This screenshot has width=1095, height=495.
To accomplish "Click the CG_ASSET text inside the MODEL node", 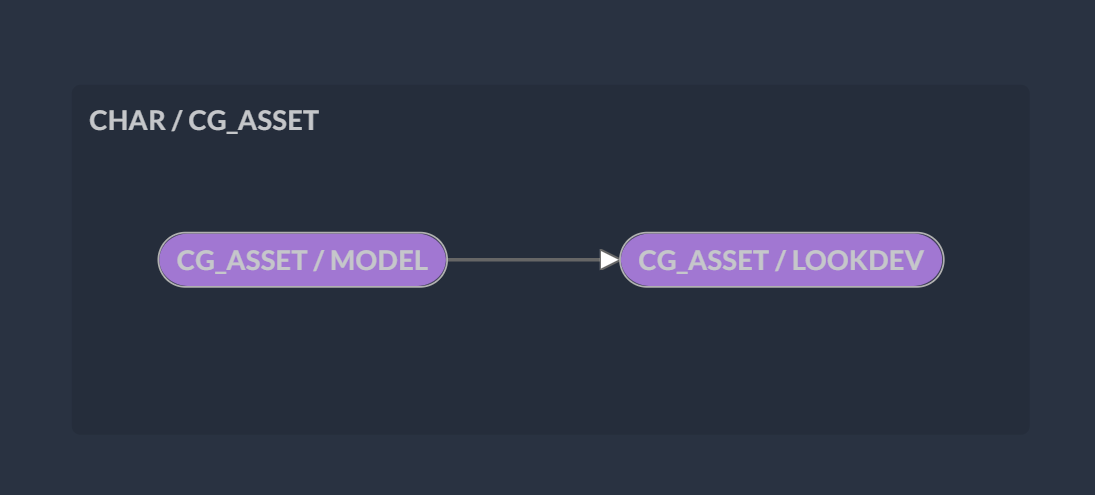I will 240,260.
